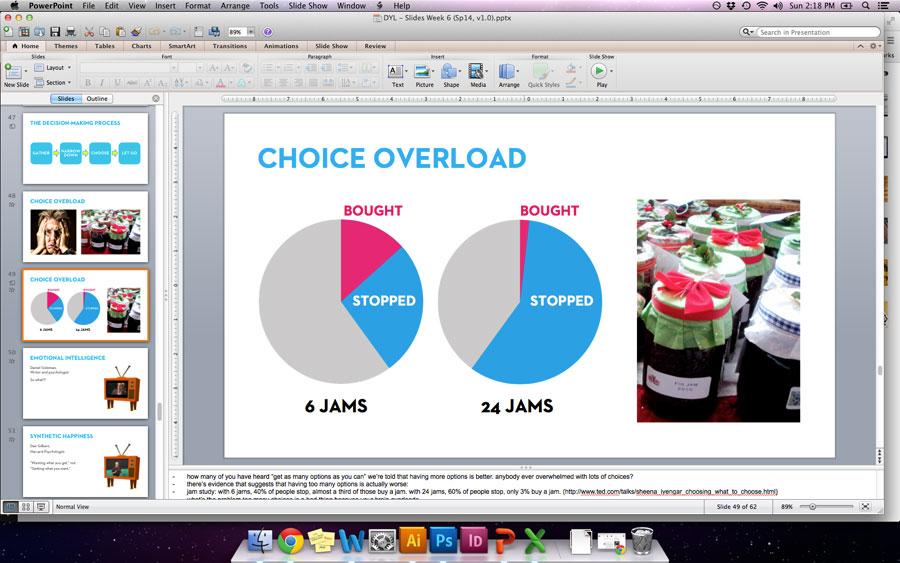Adjust the zoom slider in status bar

[813, 506]
